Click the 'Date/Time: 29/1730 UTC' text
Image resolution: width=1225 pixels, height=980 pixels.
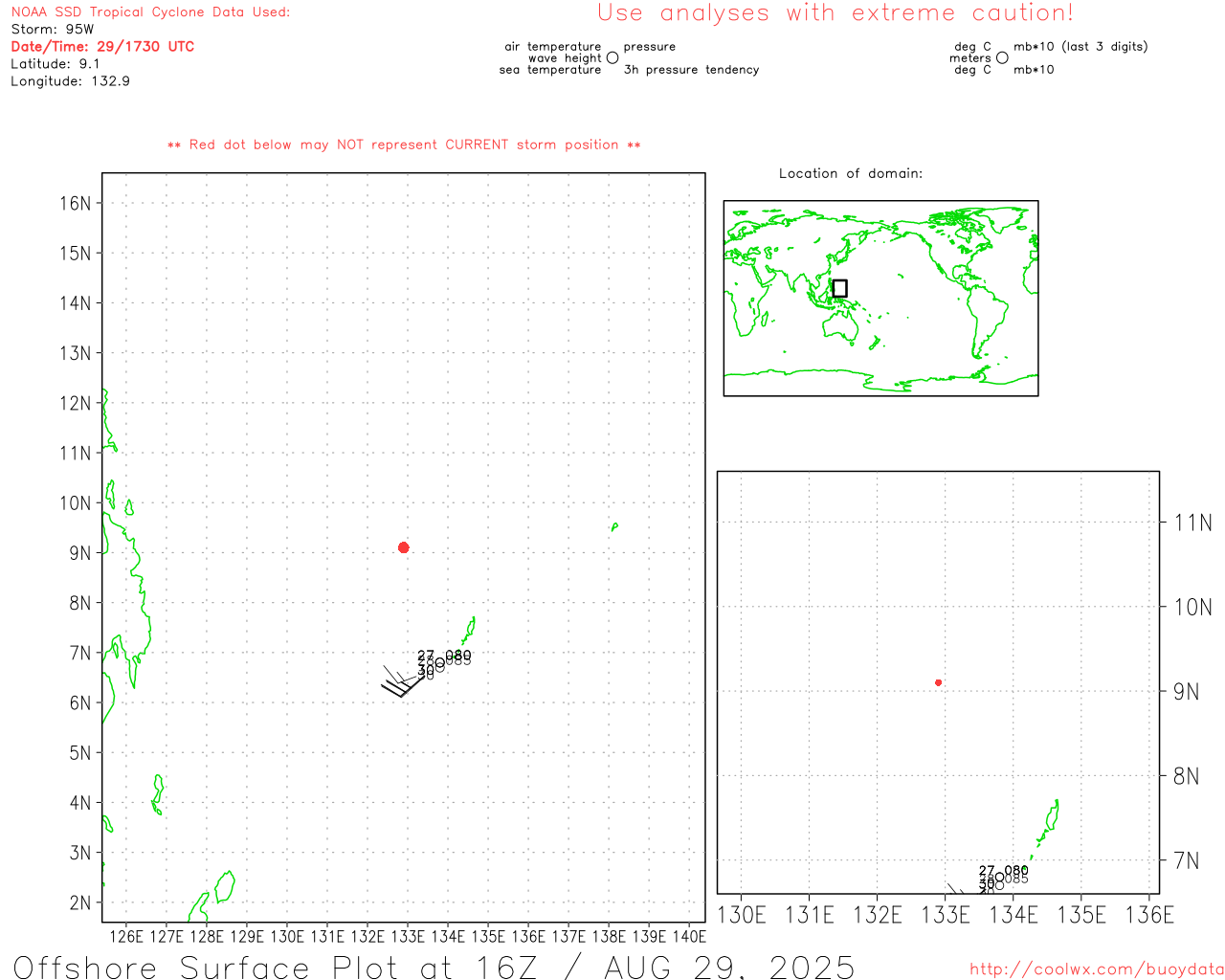(102, 46)
